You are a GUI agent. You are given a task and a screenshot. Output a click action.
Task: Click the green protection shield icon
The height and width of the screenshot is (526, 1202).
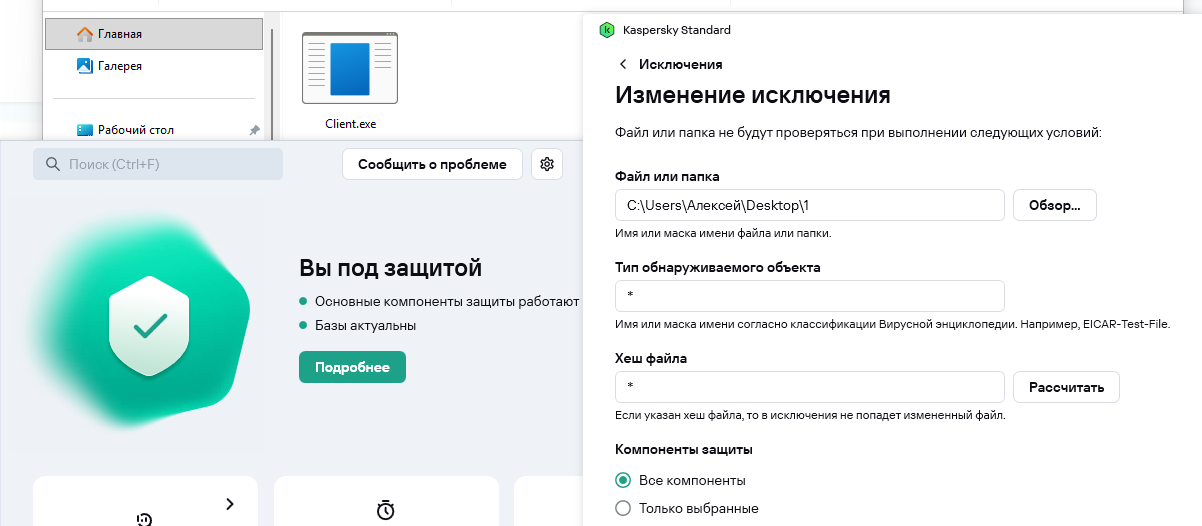pyautogui.click(x=149, y=325)
